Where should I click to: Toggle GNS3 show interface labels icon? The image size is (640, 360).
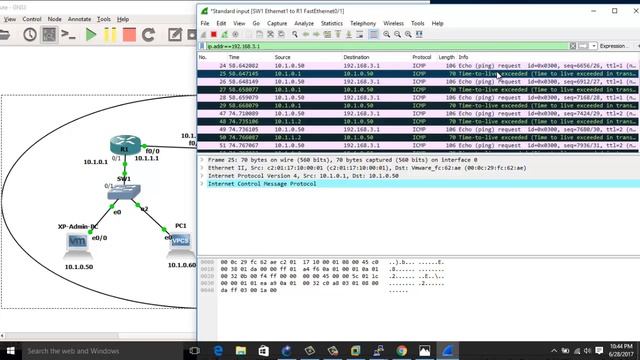click(x=49, y=35)
